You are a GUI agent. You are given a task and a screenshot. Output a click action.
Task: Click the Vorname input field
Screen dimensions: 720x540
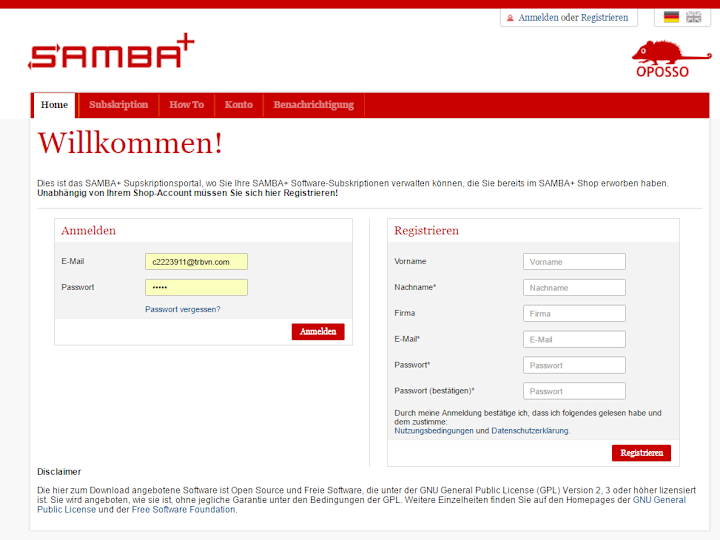coord(574,262)
